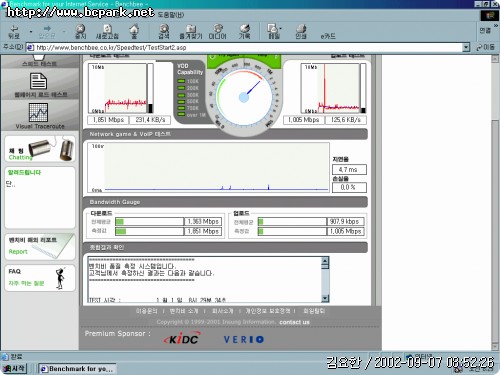500x375 pixels.
Task: Click the results text box scroll-up arrow
Action: coord(325,260)
